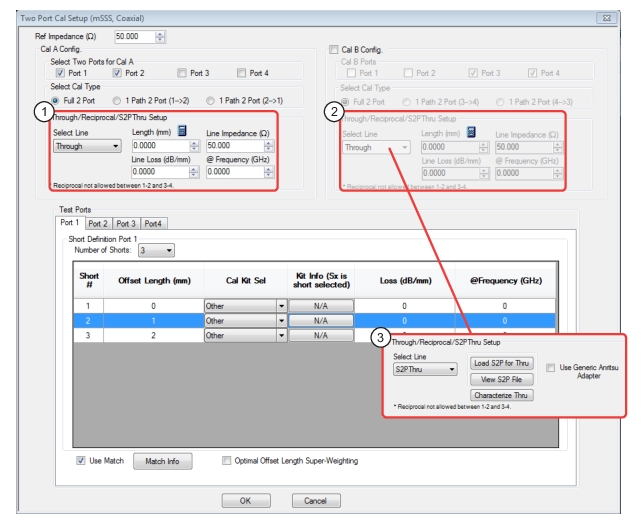Click View S2P File button
The width and height of the screenshot is (643, 520).
tap(502, 379)
